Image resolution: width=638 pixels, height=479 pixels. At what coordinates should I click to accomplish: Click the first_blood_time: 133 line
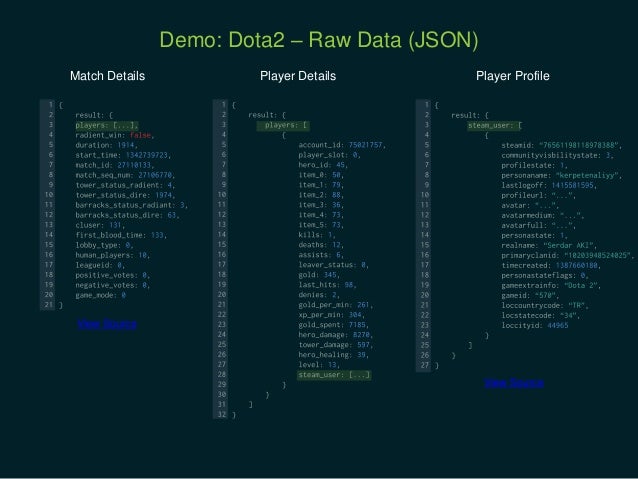[x=121, y=235]
